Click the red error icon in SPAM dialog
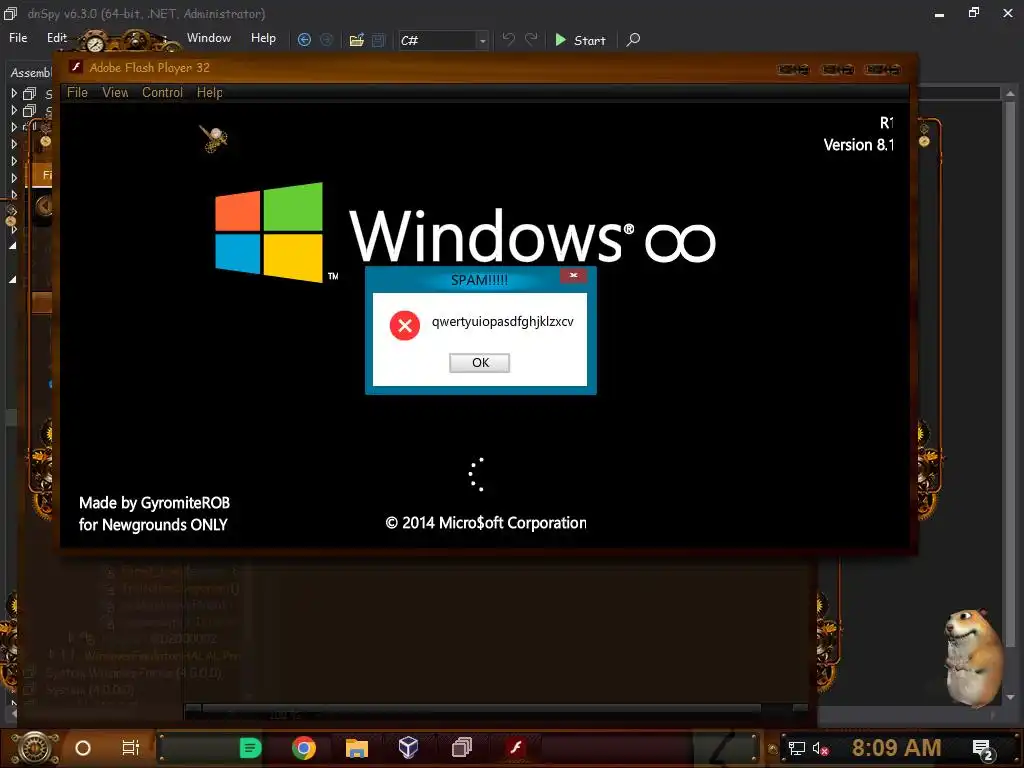Screen dimensions: 1024x768 click(405, 325)
